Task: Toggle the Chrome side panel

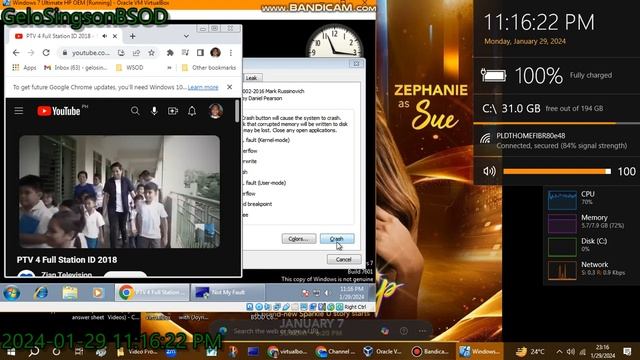Action: click(200, 53)
